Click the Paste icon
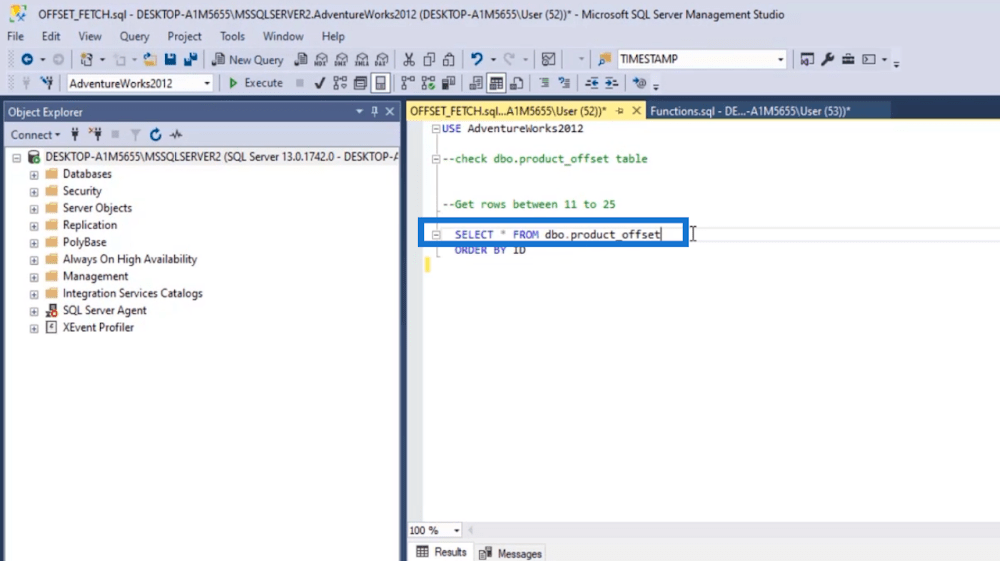This screenshot has width=1000, height=561. [x=449, y=59]
